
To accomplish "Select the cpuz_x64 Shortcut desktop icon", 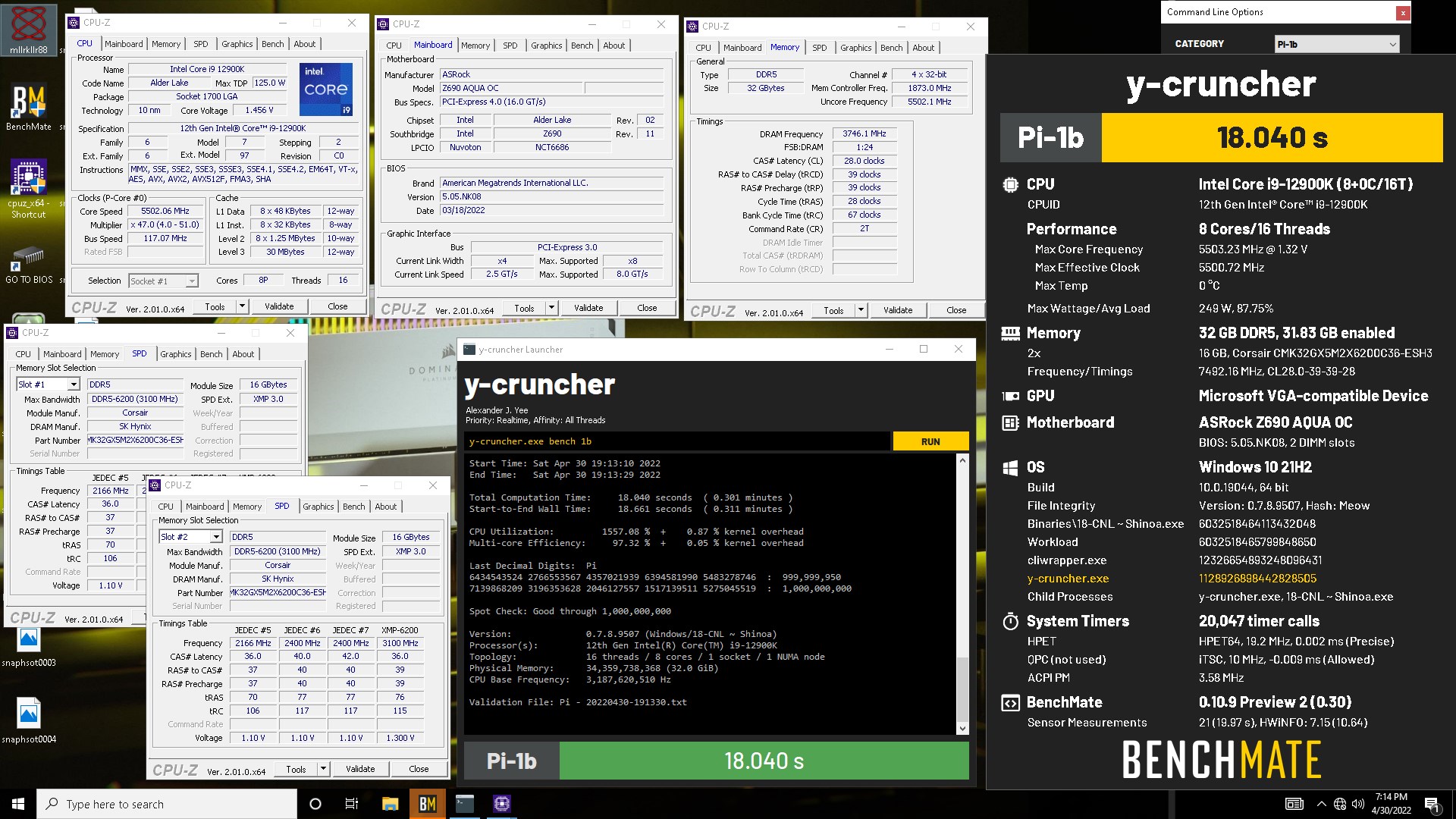I will pyautogui.click(x=29, y=190).
